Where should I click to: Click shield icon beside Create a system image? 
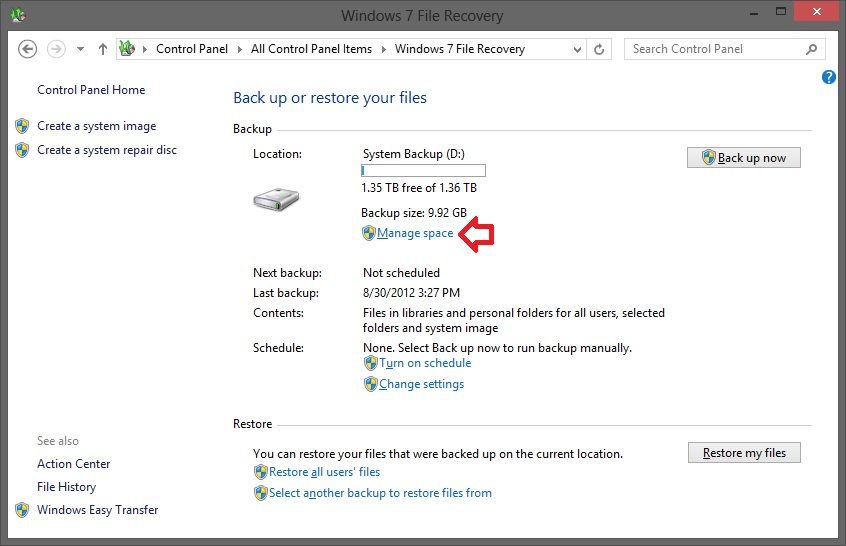[x=22, y=126]
